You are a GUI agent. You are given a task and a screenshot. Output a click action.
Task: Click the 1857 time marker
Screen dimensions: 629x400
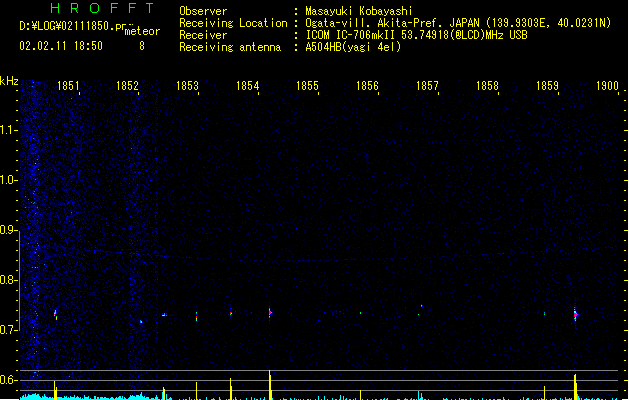pos(427,86)
